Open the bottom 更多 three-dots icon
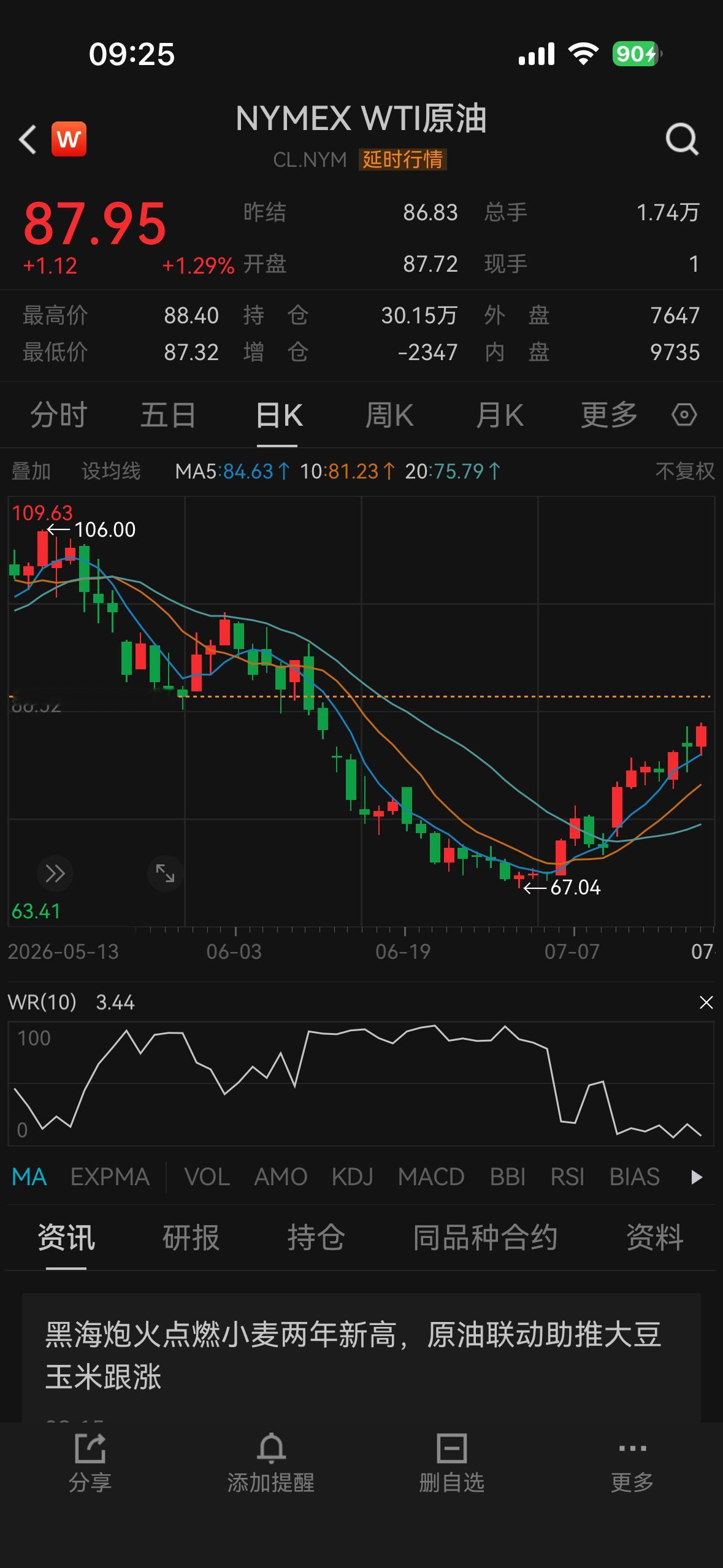 point(632,1448)
